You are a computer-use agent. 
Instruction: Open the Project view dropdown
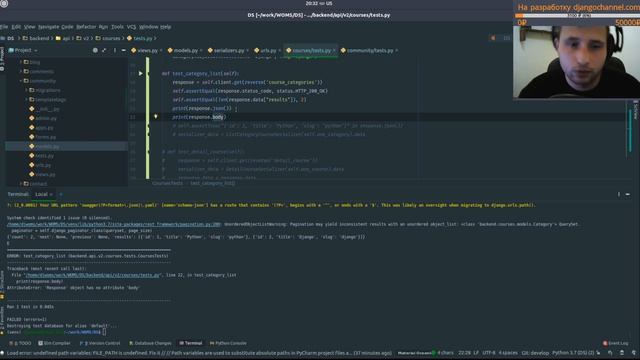pyautogui.click(x=23, y=50)
